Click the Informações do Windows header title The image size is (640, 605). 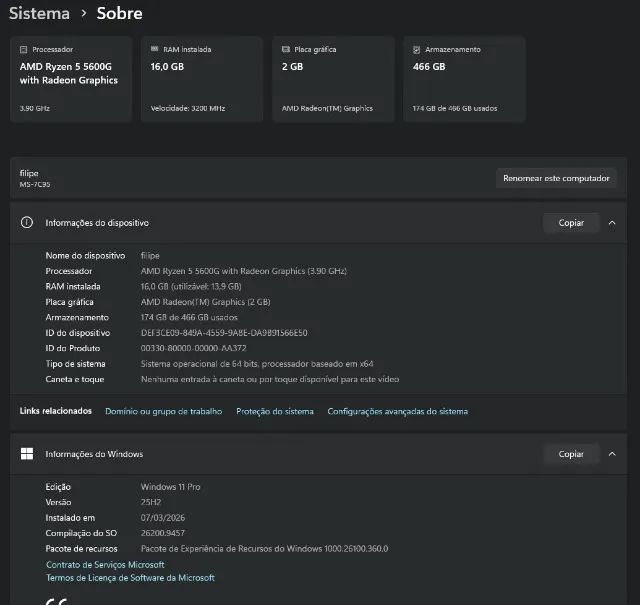point(94,454)
